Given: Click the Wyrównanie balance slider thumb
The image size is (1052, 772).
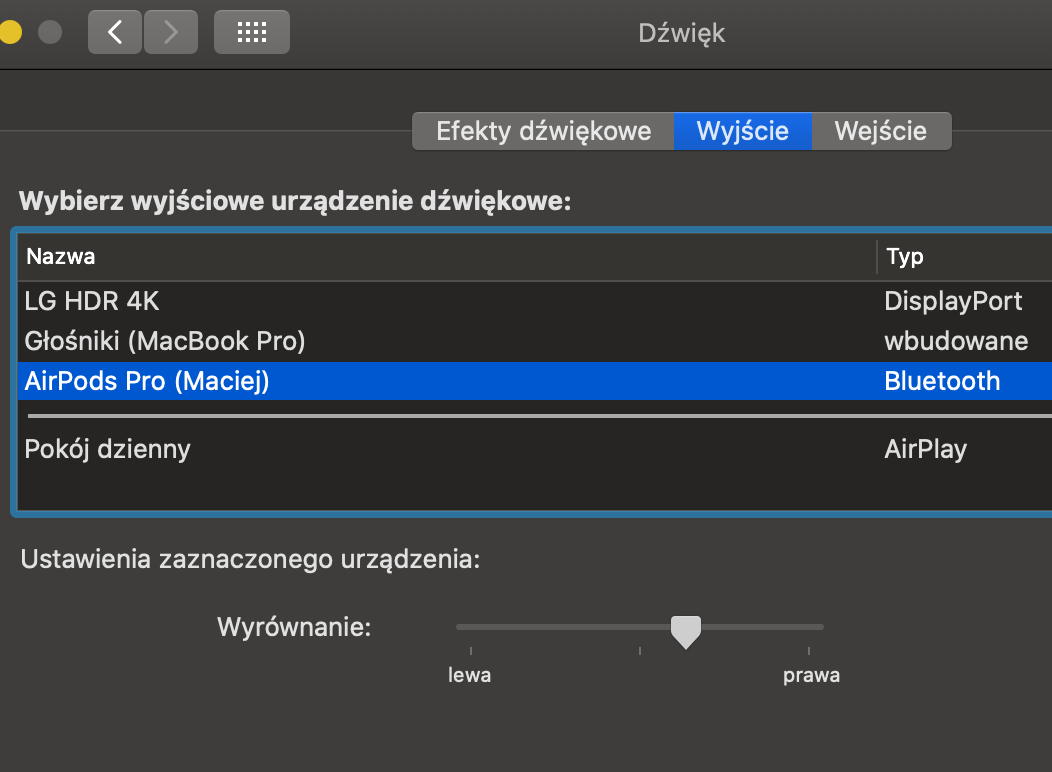Looking at the screenshot, I should click(x=685, y=631).
